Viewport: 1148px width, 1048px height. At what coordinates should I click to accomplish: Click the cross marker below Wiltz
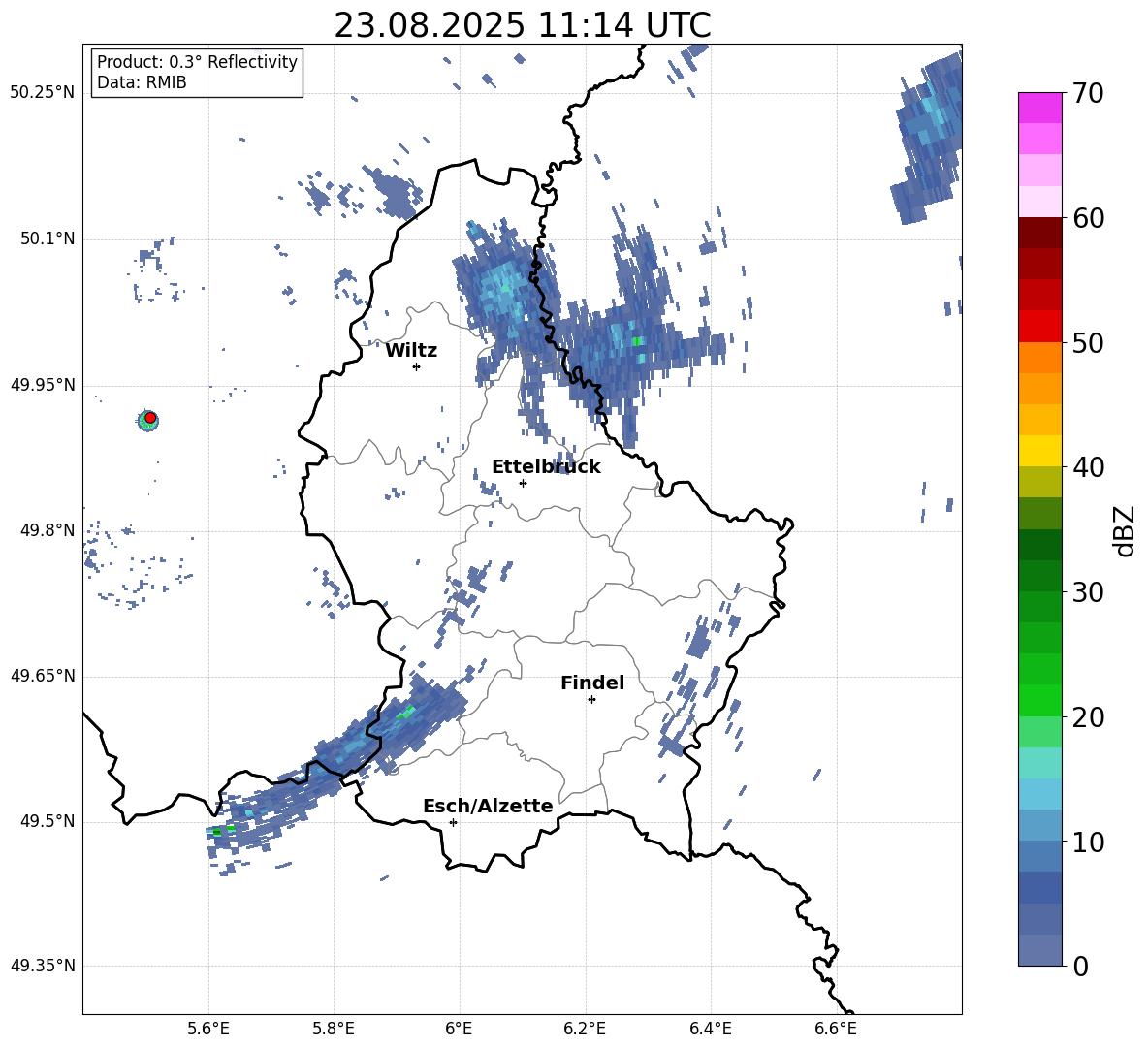[x=417, y=366]
